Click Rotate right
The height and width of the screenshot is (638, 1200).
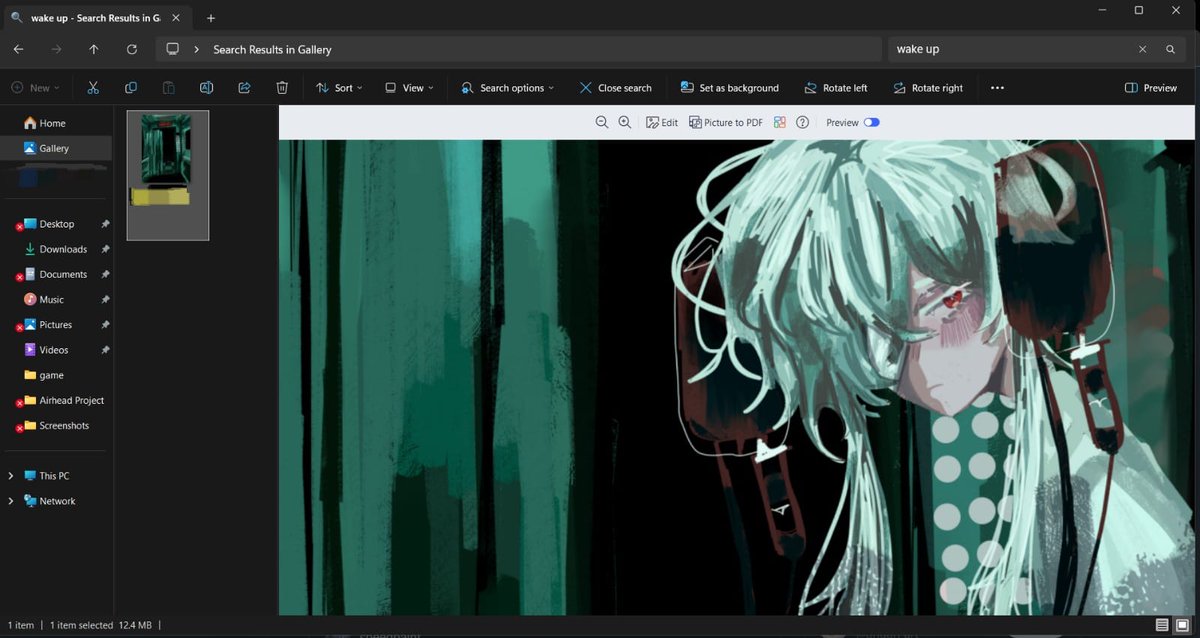(928, 88)
